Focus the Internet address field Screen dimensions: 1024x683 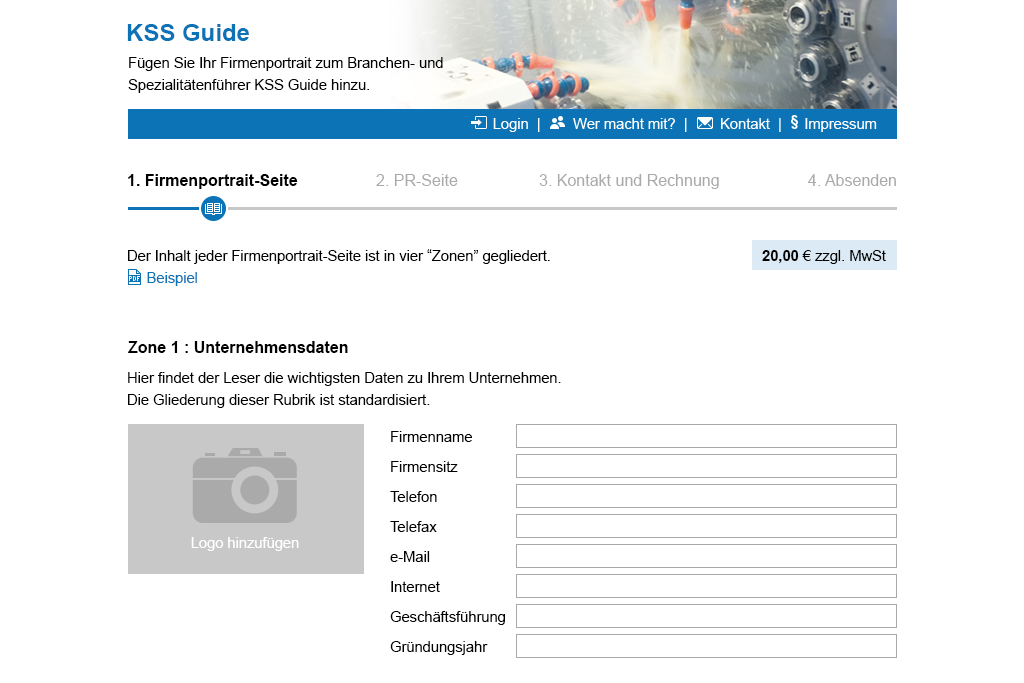tap(706, 586)
